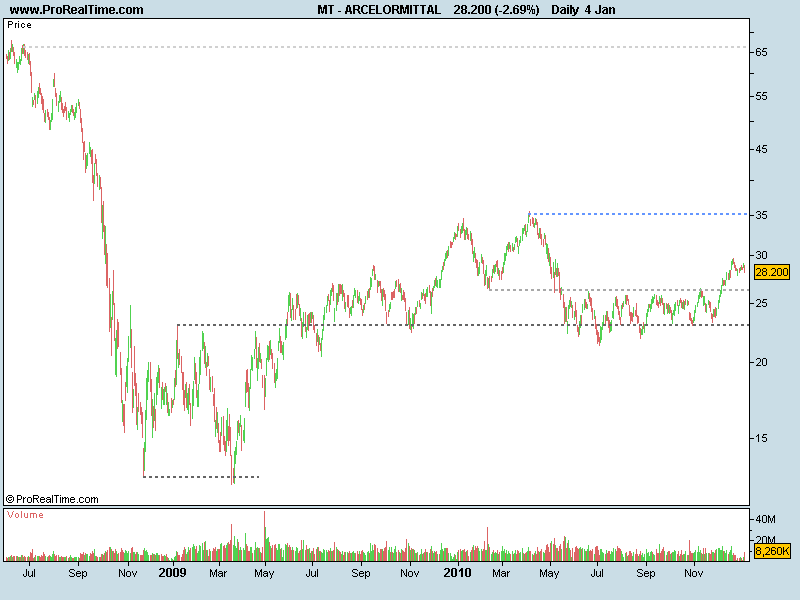This screenshot has width=800, height=600.
Task: Click the 2009 year label on time axis
Action: (172, 572)
